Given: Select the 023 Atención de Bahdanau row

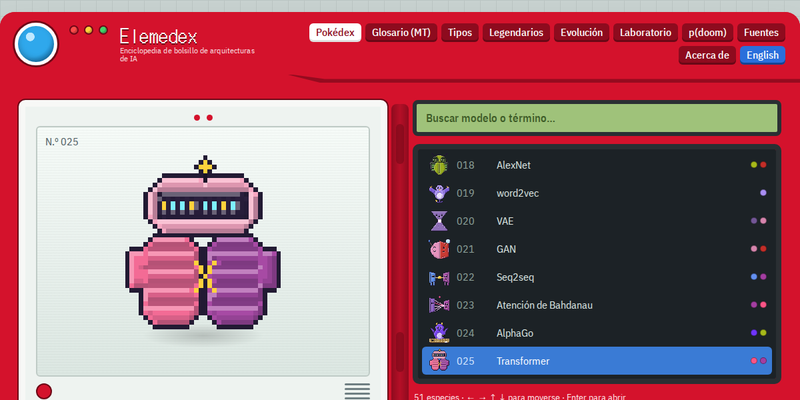Looking at the screenshot, I should [x=596, y=305].
